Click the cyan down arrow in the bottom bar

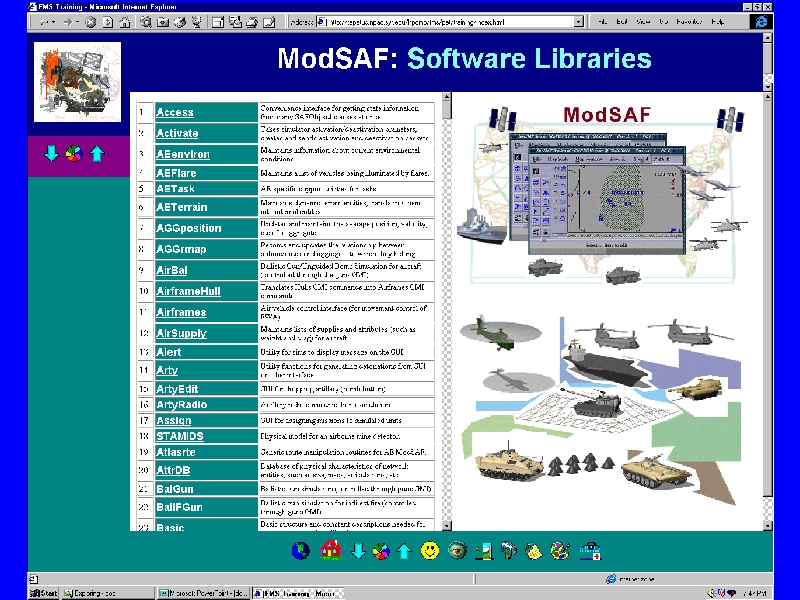(358, 551)
